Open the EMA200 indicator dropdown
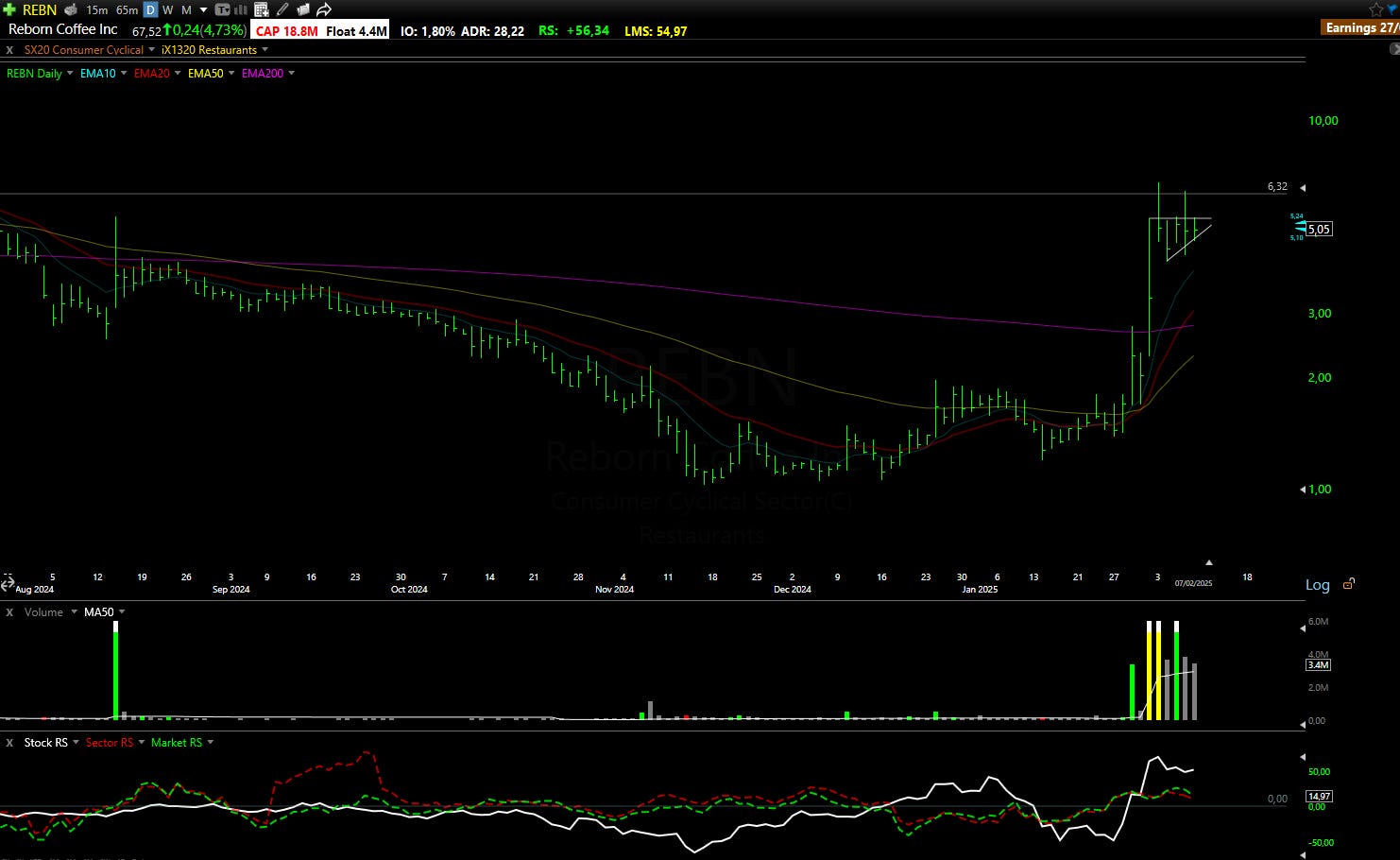The height and width of the screenshot is (860, 1400). [291, 74]
